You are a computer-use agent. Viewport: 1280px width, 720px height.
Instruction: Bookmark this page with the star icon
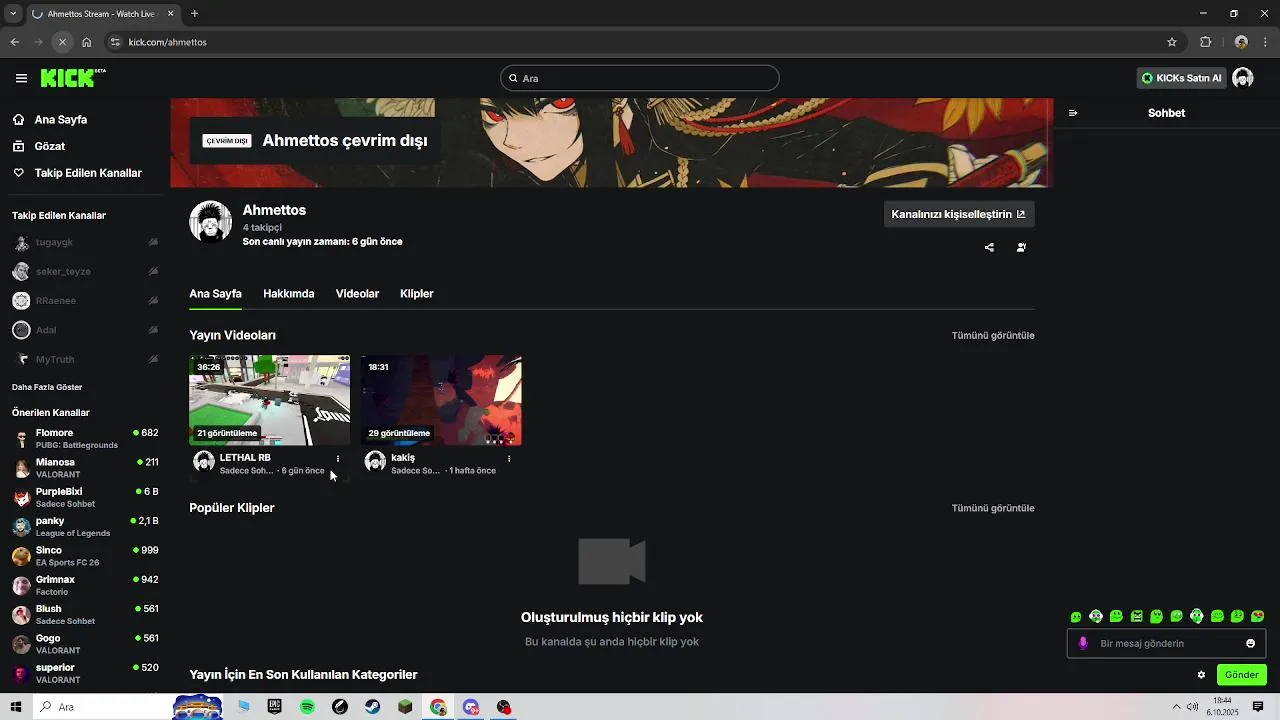pyautogui.click(x=1172, y=42)
